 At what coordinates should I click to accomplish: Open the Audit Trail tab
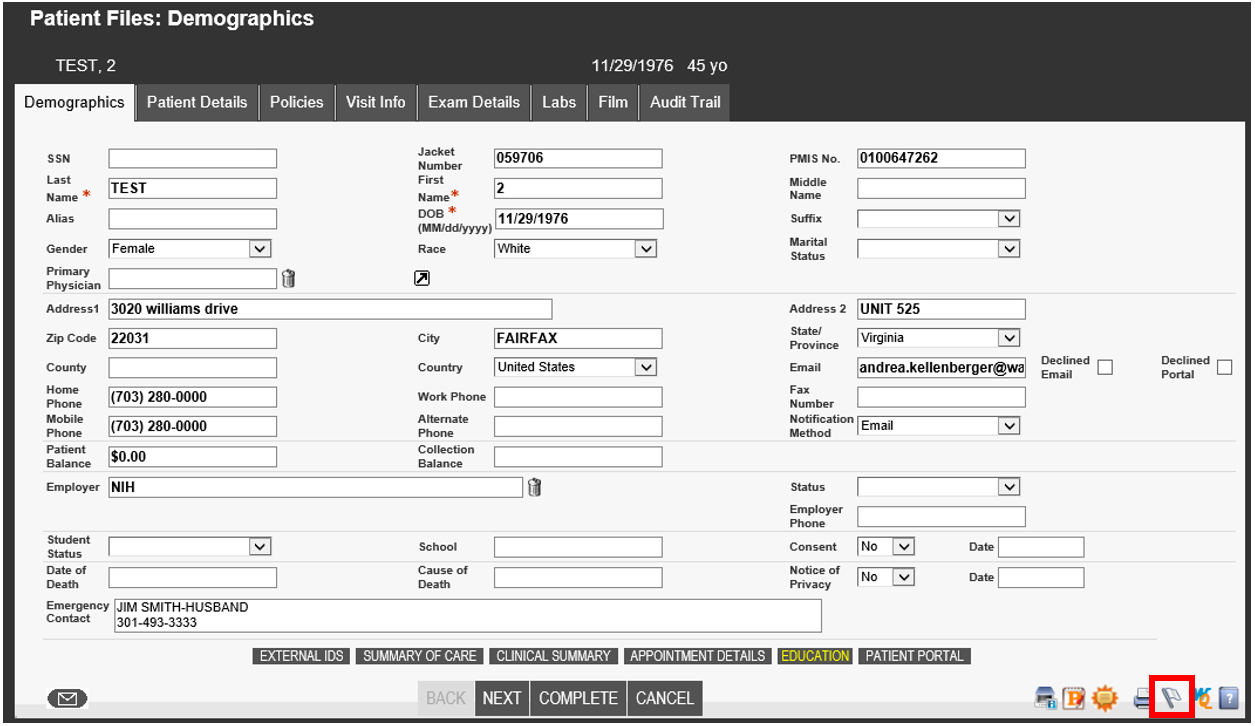(685, 102)
